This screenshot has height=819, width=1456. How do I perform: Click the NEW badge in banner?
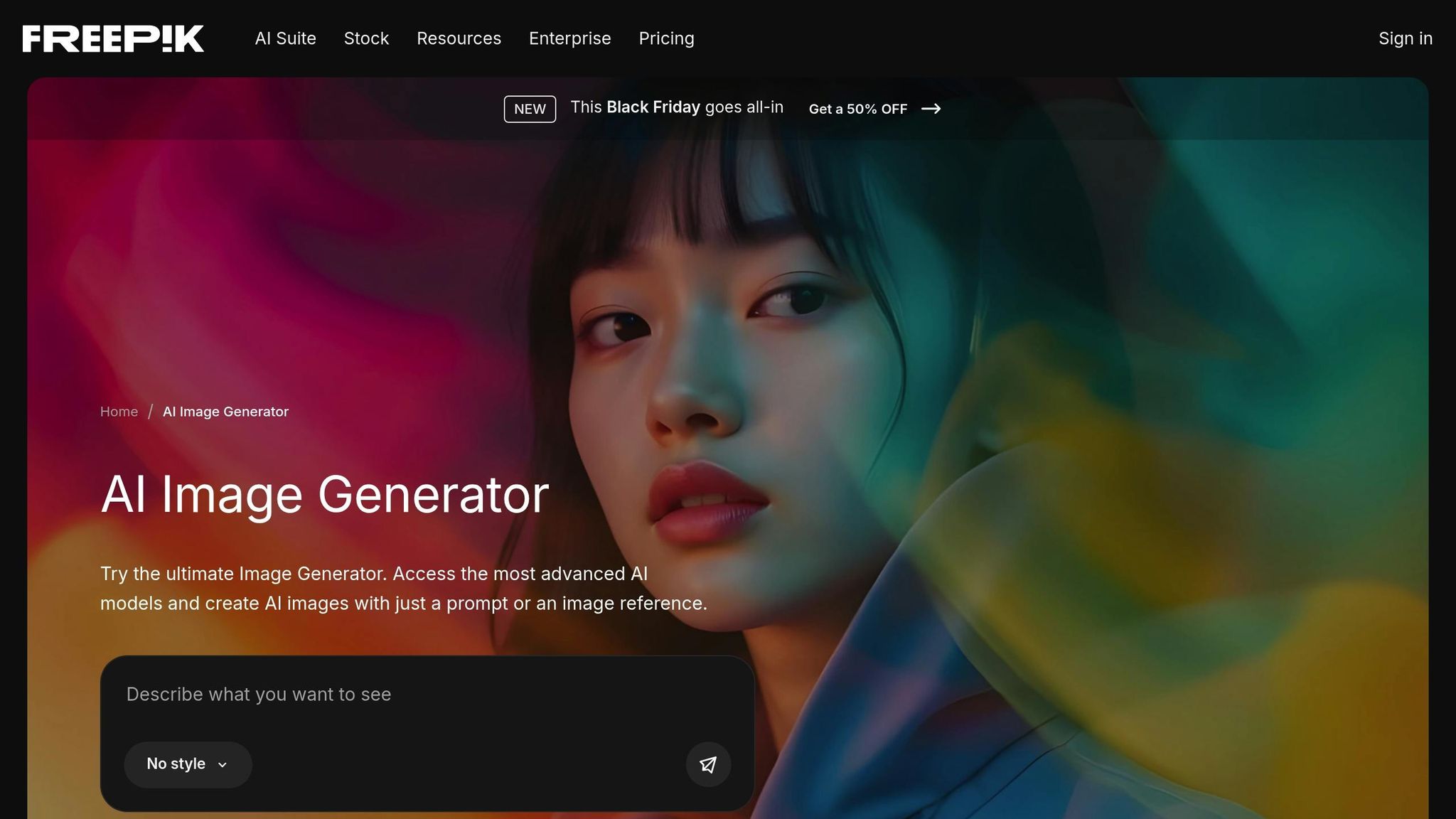point(530,109)
